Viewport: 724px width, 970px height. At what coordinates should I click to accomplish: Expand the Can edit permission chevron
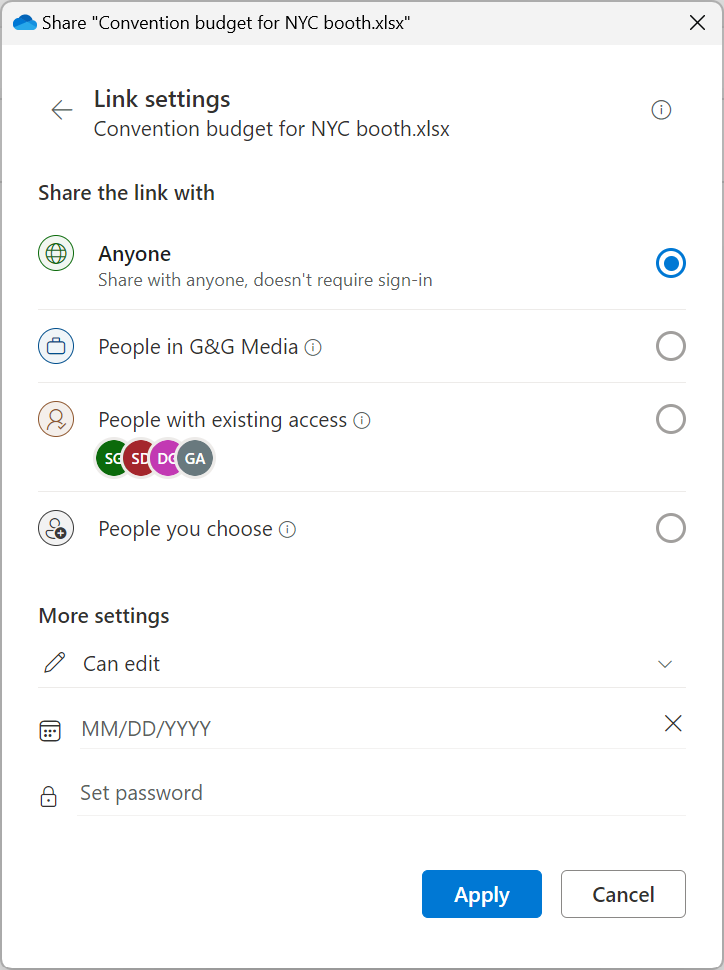665,664
